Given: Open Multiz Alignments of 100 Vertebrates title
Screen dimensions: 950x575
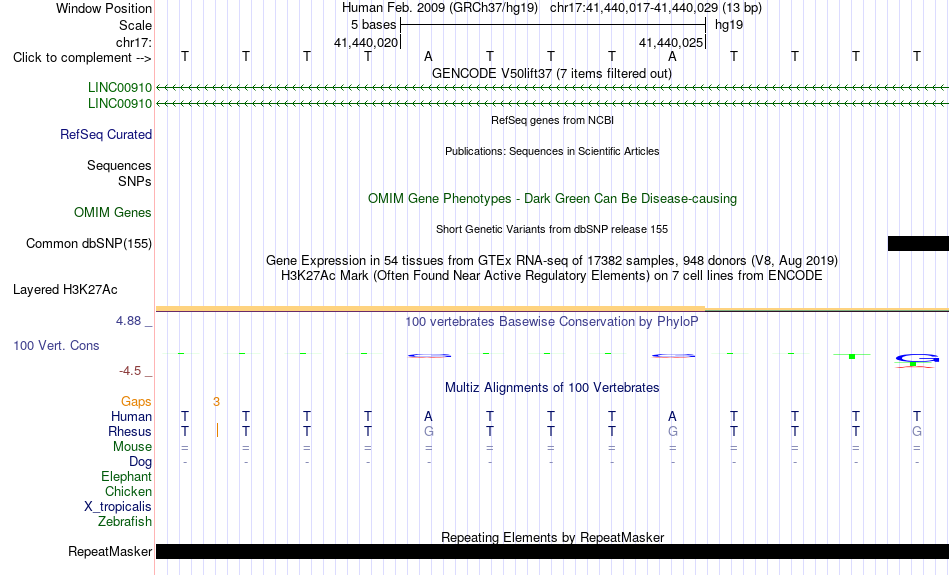Looking at the screenshot, I should coord(552,388).
